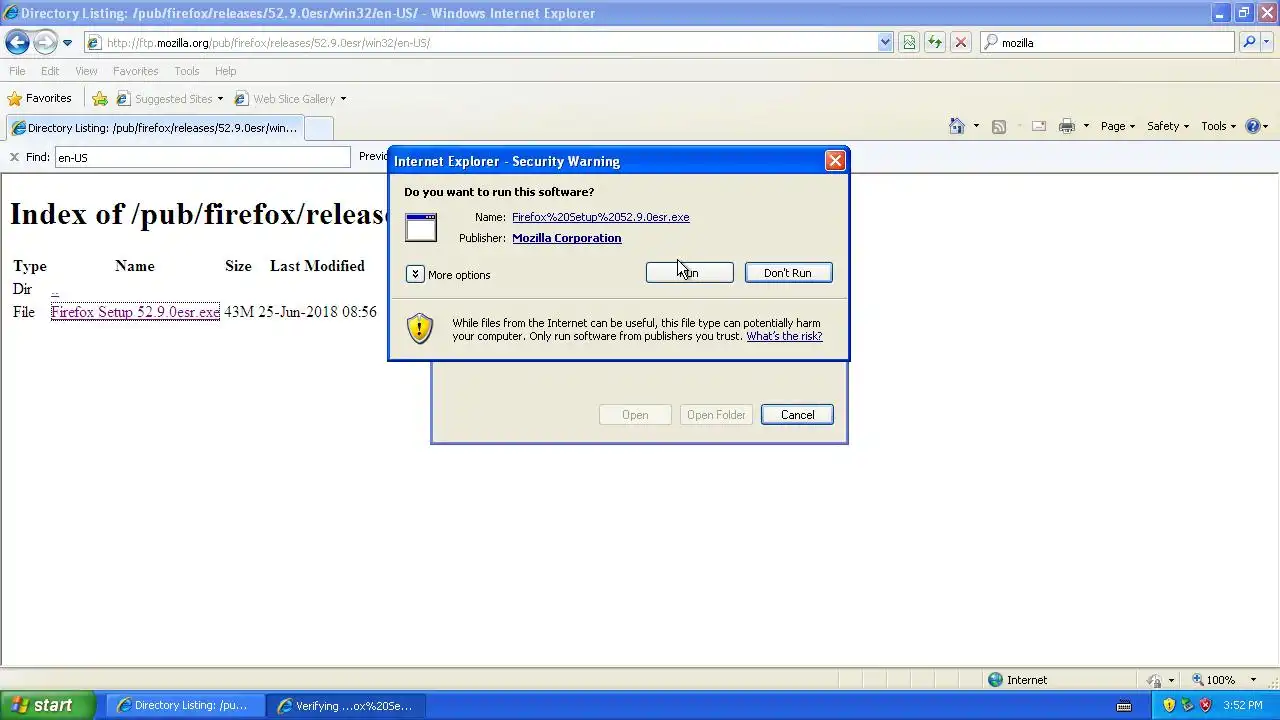The width and height of the screenshot is (1280, 720).
Task: Switch to Verifying download taskbar button
Action: click(344, 705)
